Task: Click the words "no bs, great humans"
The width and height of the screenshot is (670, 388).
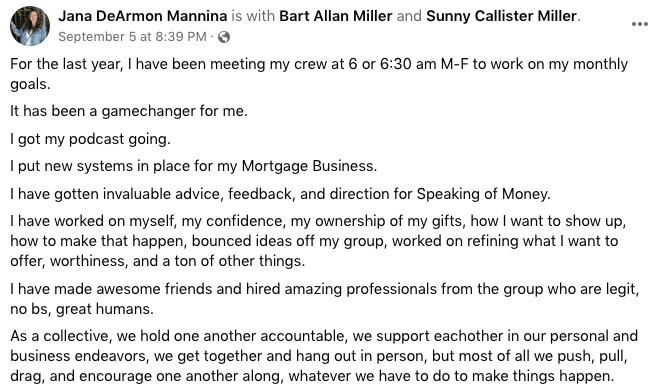Action: coord(81,309)
